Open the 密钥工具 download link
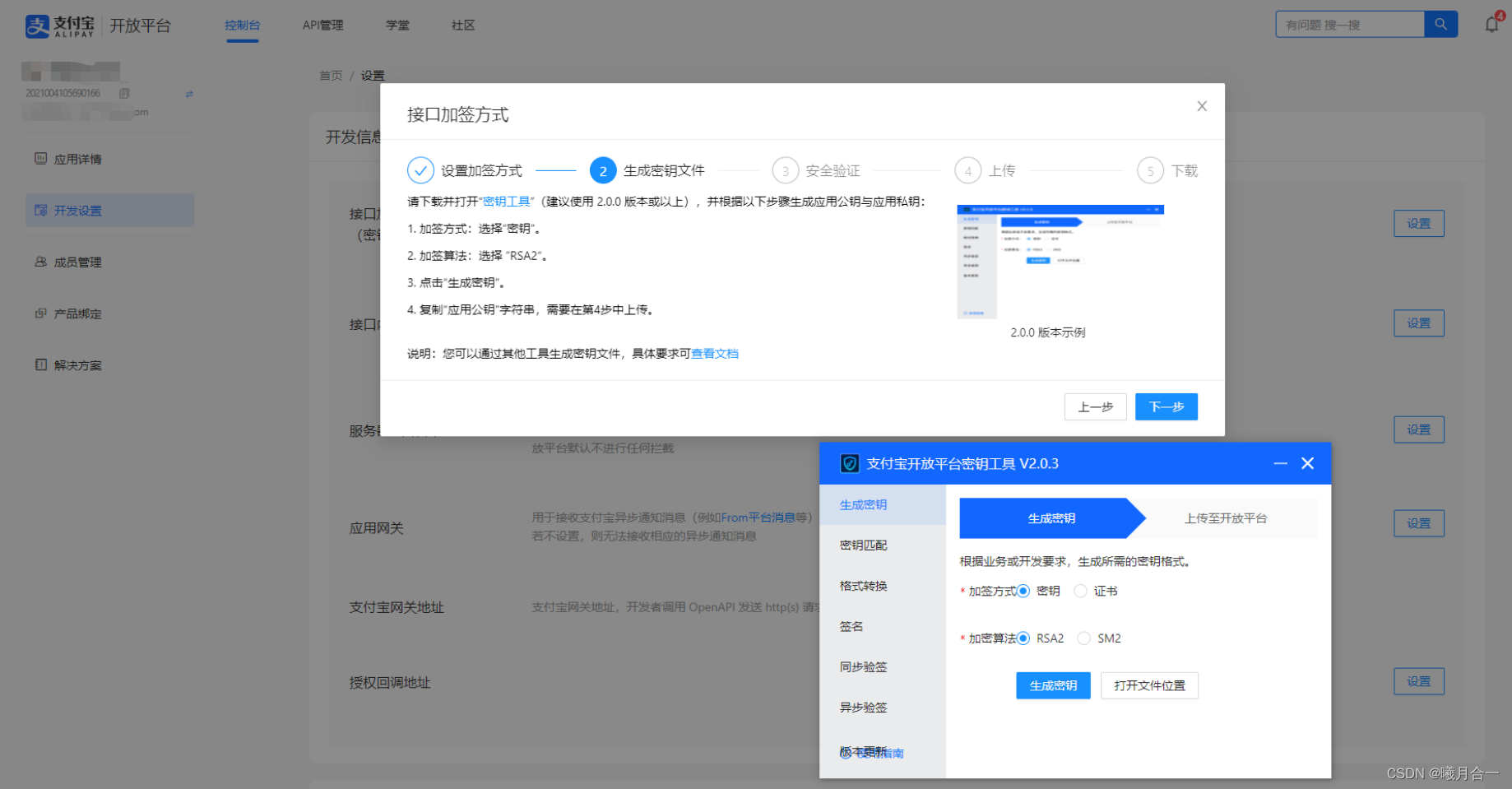 pyautogui.click(x=506, y=202)
